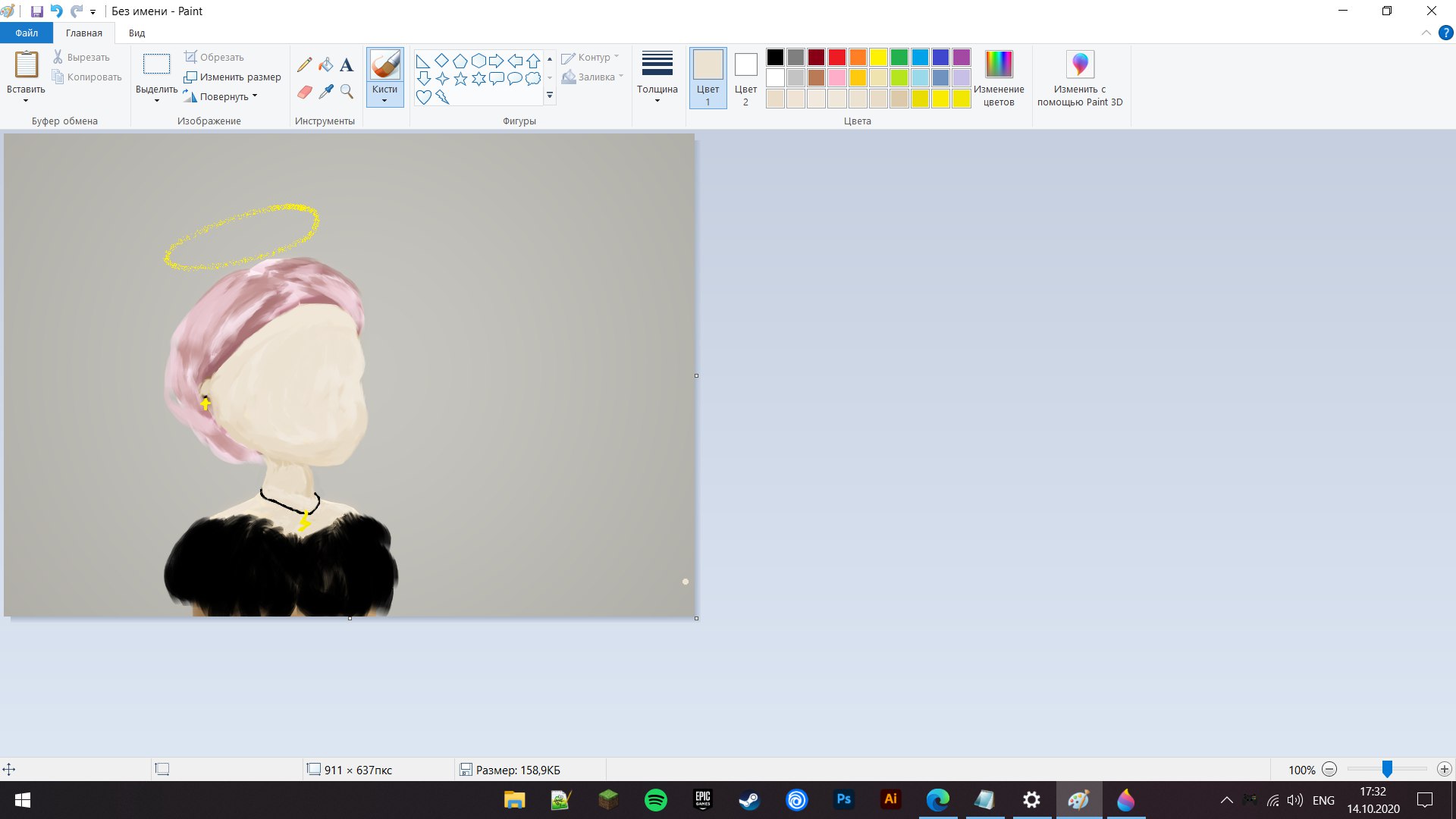Click the zoom slider handle
1456x819 pixels.
(1387, 769)
